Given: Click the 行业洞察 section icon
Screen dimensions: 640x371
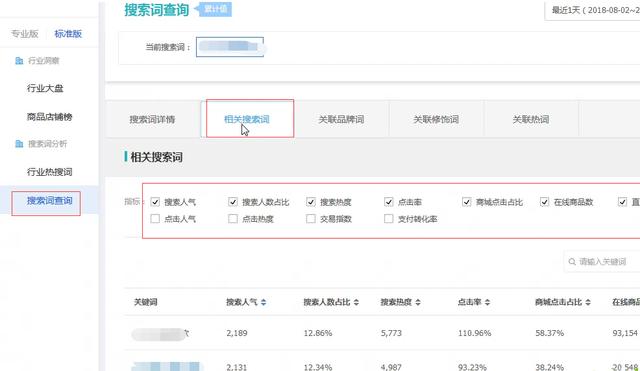Looking at the screenshot, I should (x=19, y=61).
